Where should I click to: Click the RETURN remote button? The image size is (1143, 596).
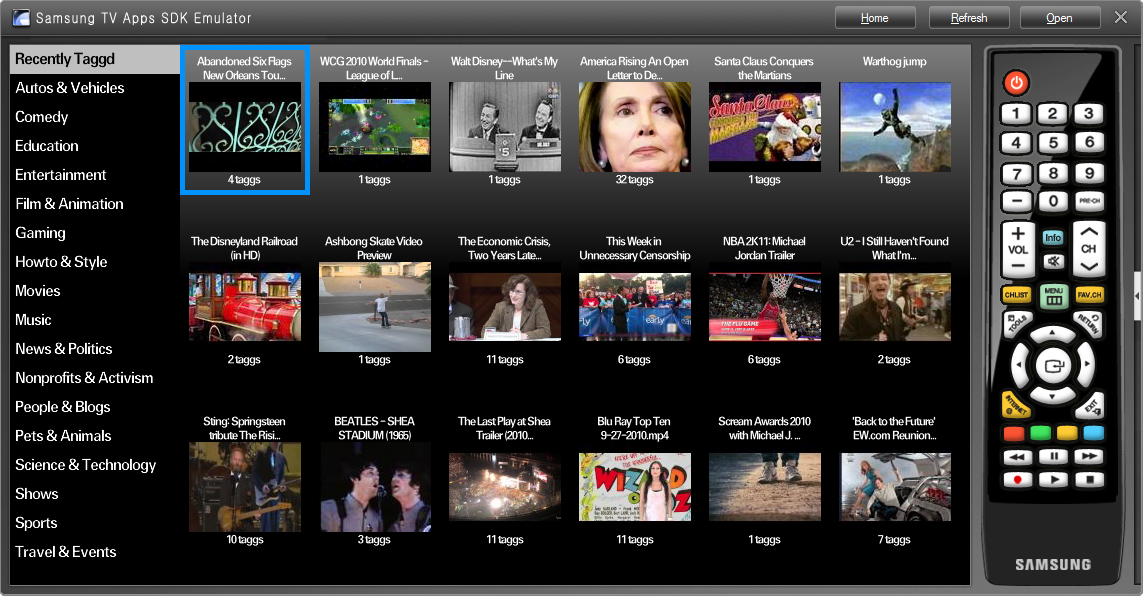(1087, 324)
